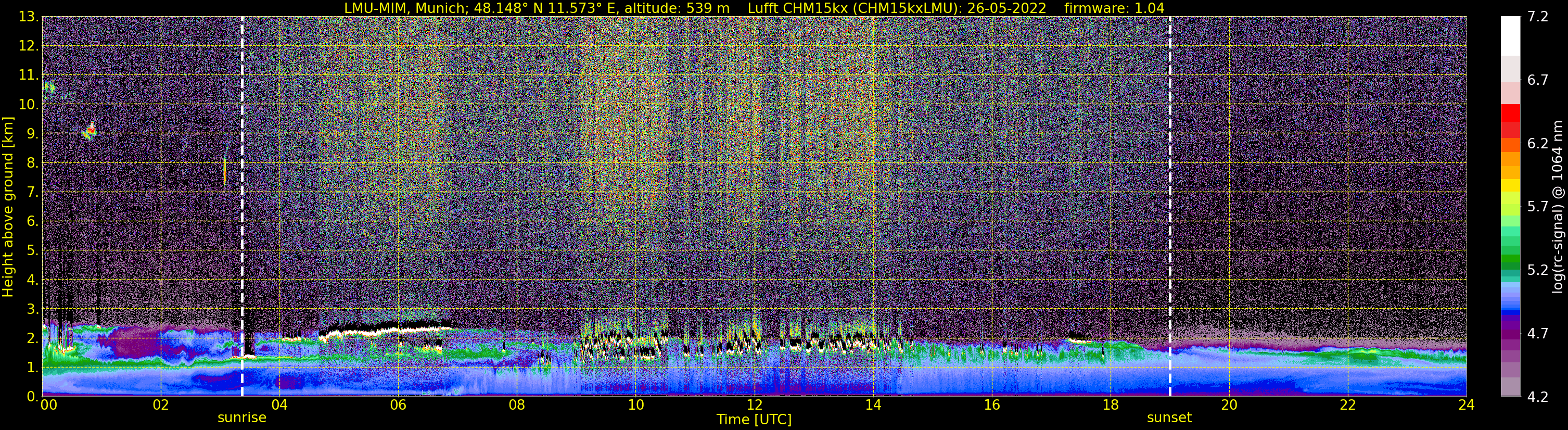The width and height of the screenshot is (1568, 430).
Task: Click the white dashed sunset marker line
Action: (1170, 207)
